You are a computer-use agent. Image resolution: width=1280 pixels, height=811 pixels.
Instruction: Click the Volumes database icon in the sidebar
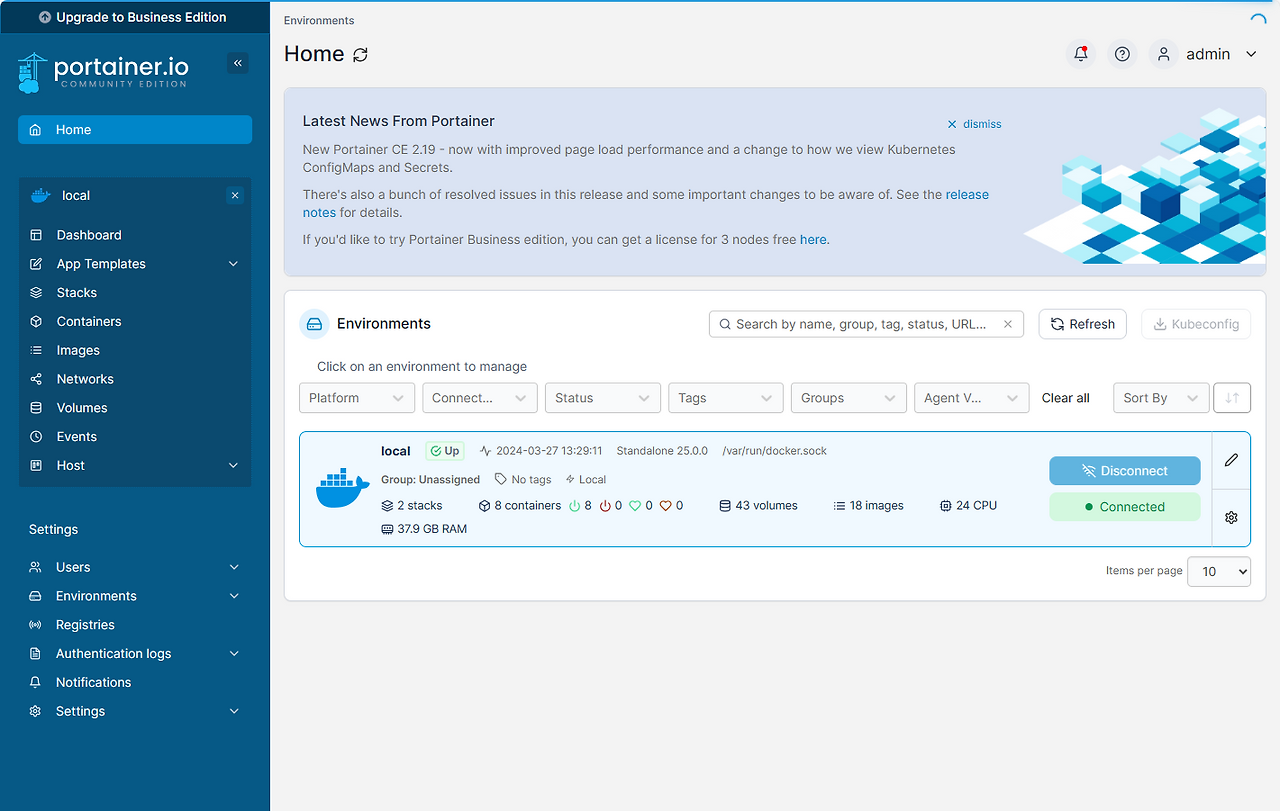36,408
